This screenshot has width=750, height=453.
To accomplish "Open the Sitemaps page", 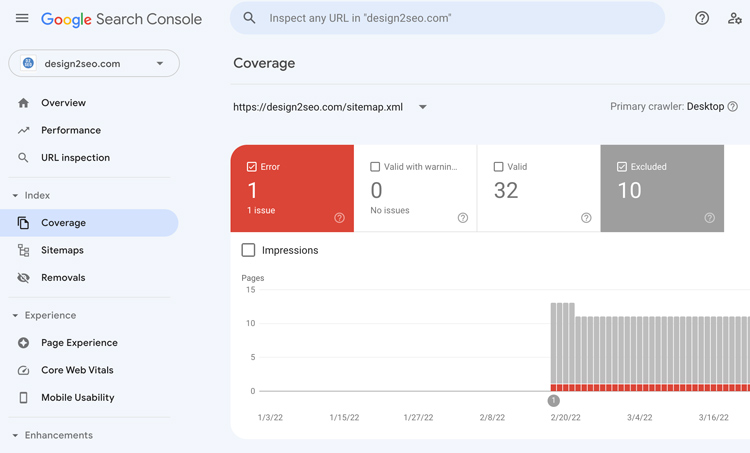I will coord(62,250).
